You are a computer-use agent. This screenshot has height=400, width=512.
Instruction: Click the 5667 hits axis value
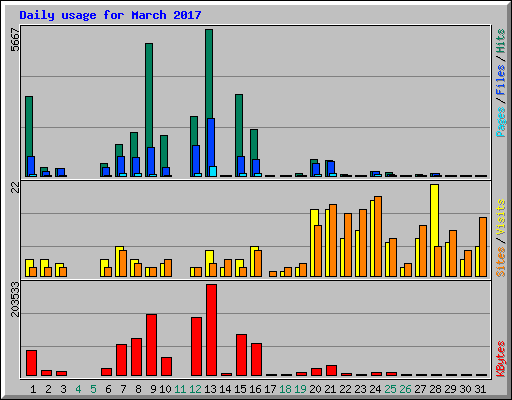(x=15, y=39)
